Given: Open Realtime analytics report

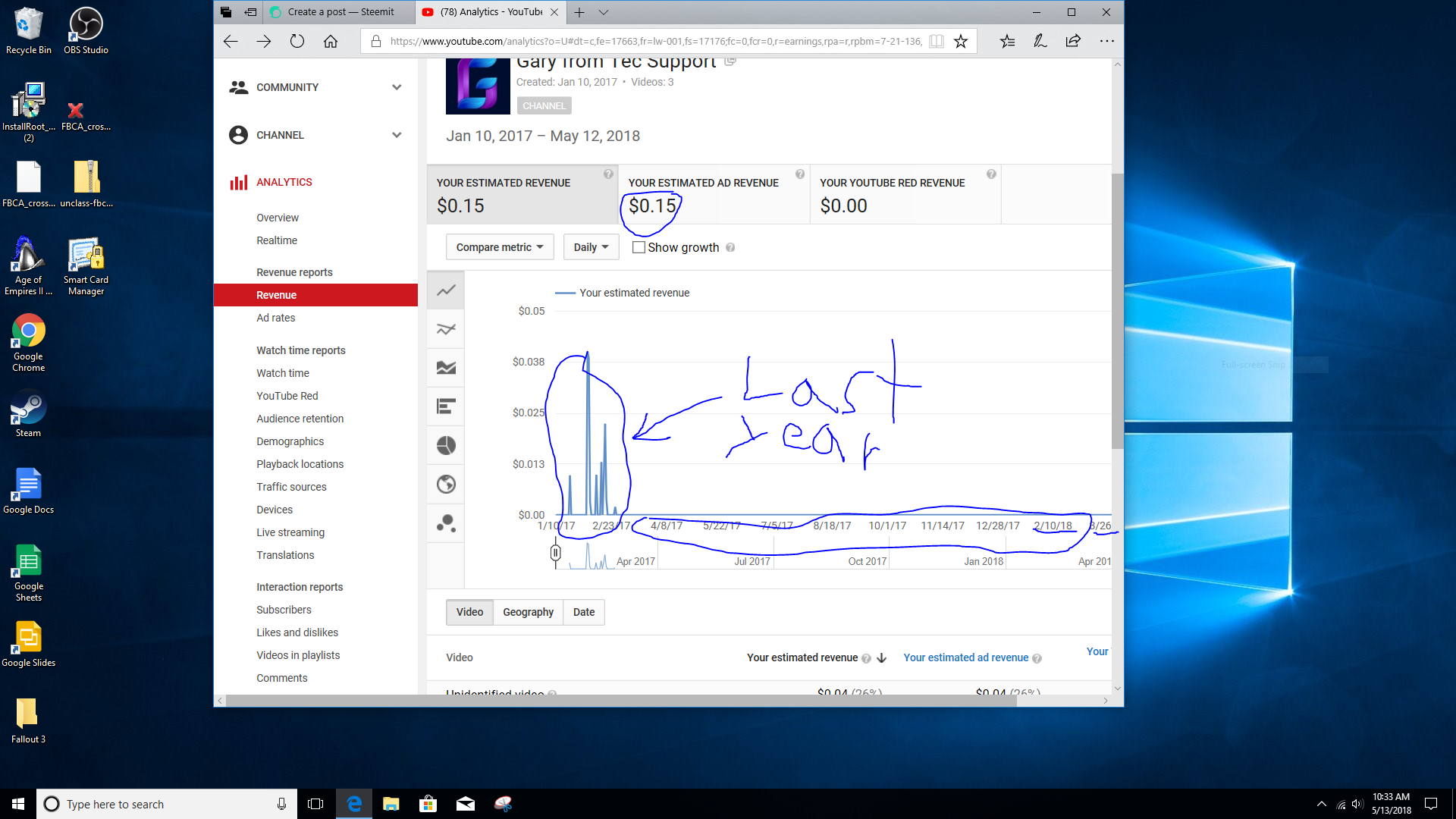Looking at the screenshot, I should [277, 240].
